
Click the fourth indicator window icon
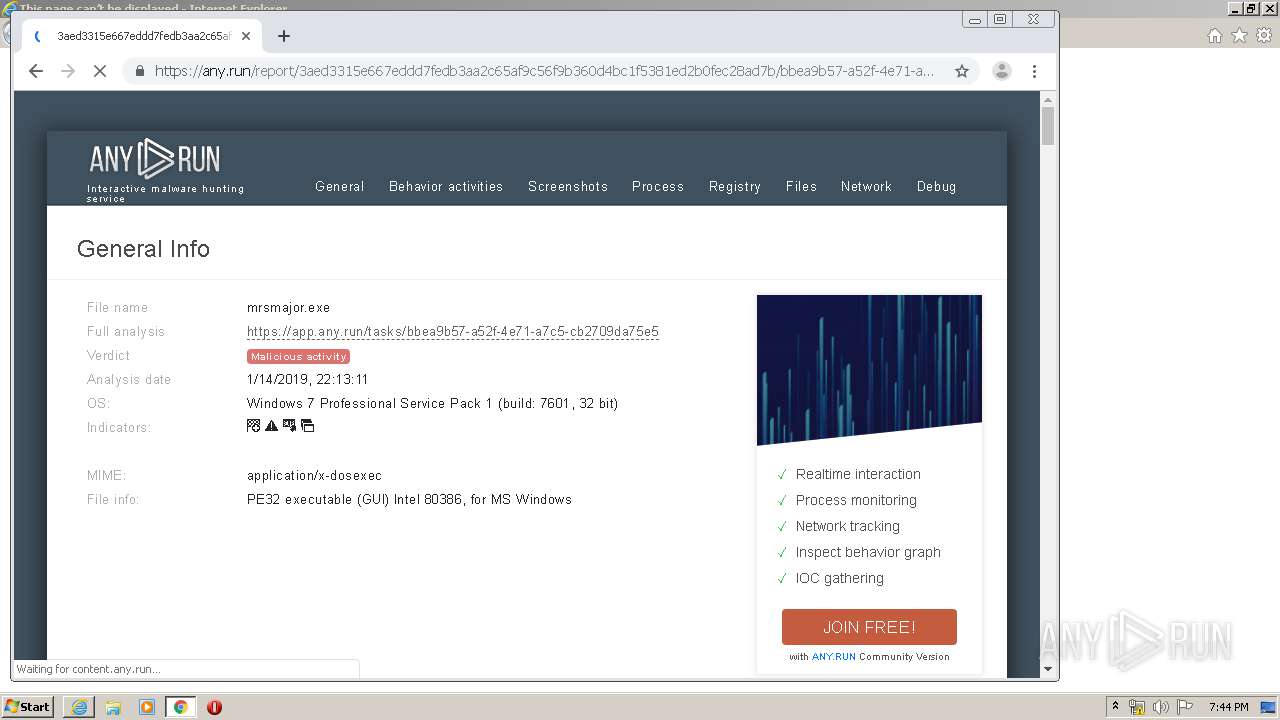pos(307,426)
